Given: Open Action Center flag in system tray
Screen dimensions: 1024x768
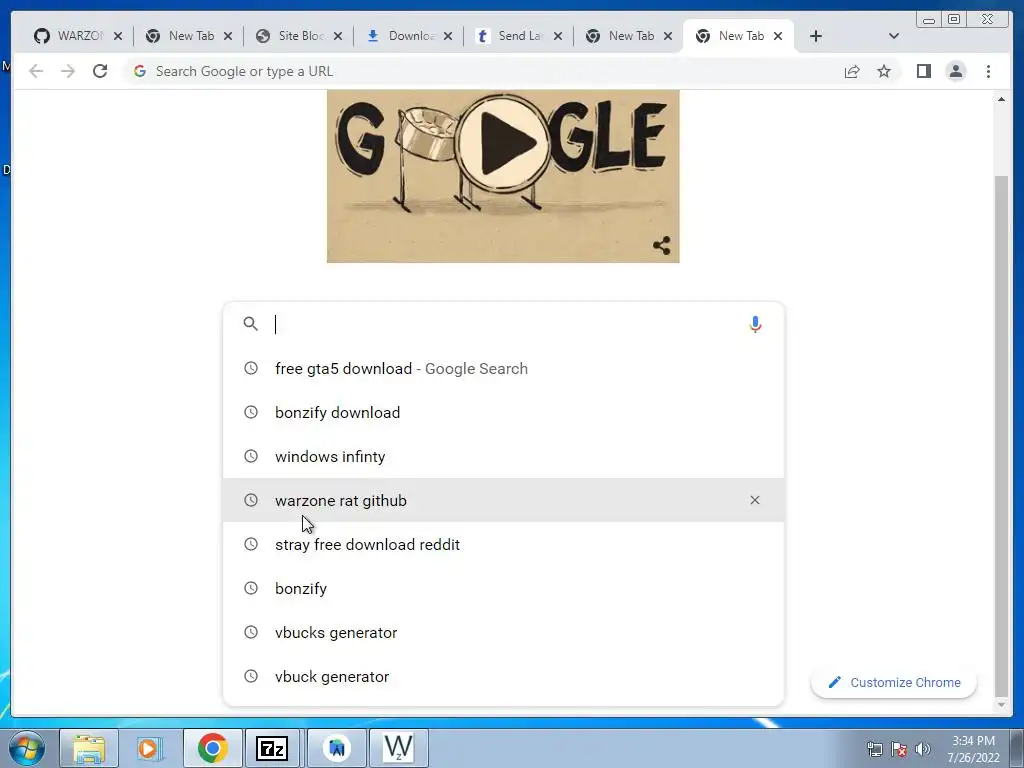Looking at the screenshot, I should [899, 749].
